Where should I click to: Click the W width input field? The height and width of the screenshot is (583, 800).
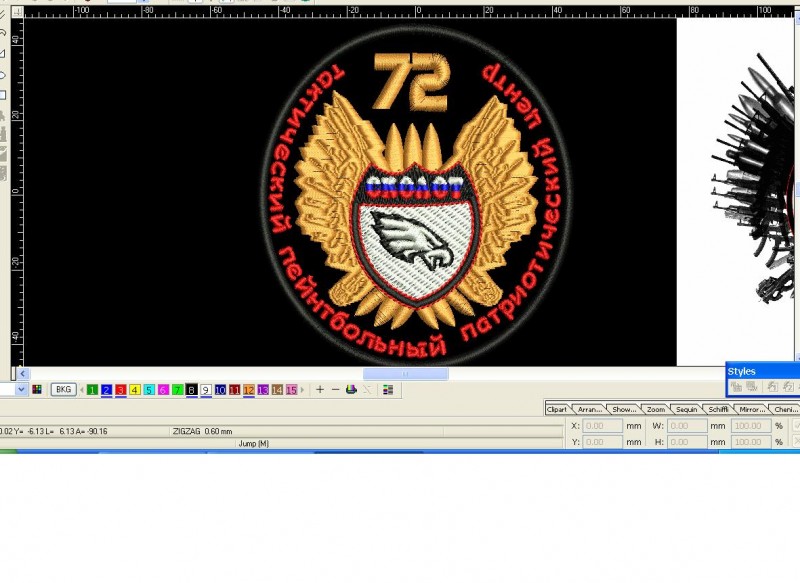coord(687,425)
